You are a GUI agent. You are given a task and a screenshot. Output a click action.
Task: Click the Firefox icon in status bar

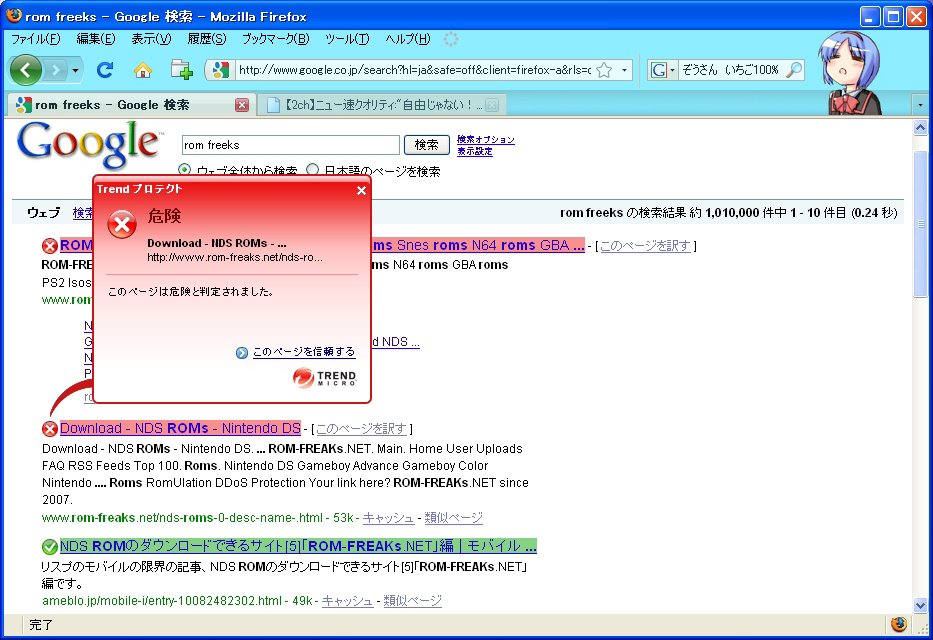(899, 625)
